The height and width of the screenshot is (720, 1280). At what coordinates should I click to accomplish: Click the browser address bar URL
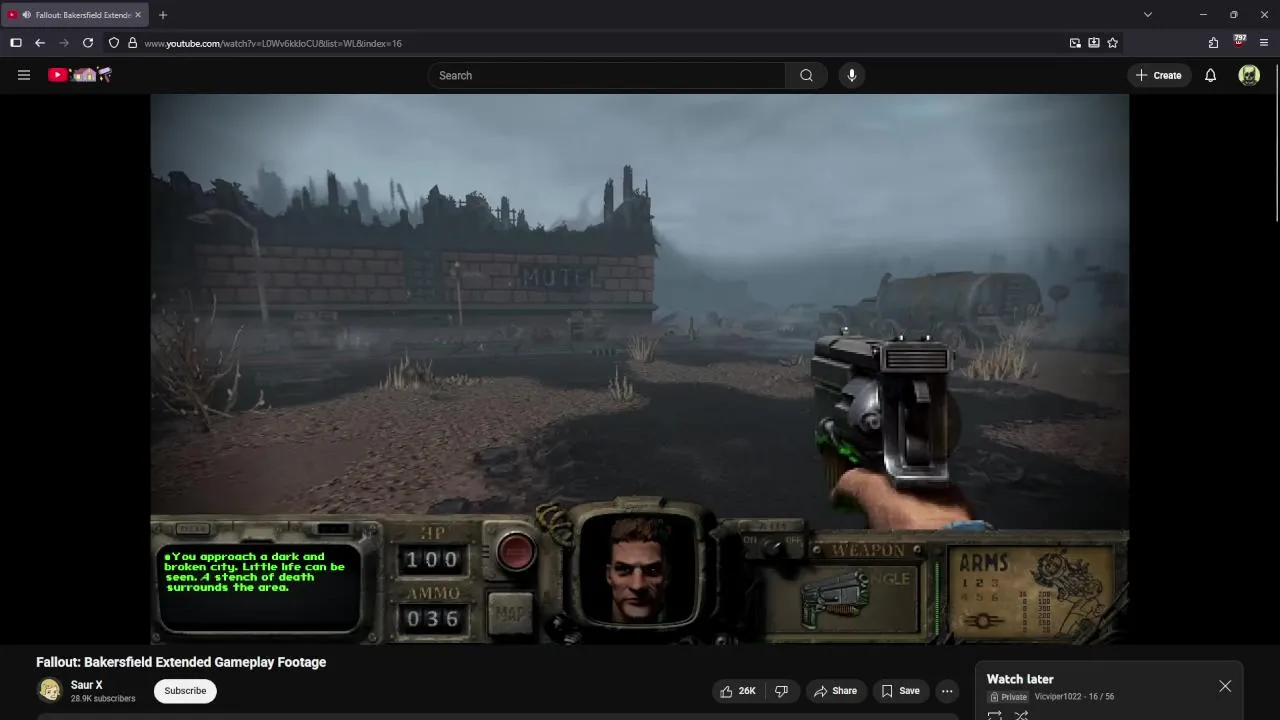coord(273,43)
